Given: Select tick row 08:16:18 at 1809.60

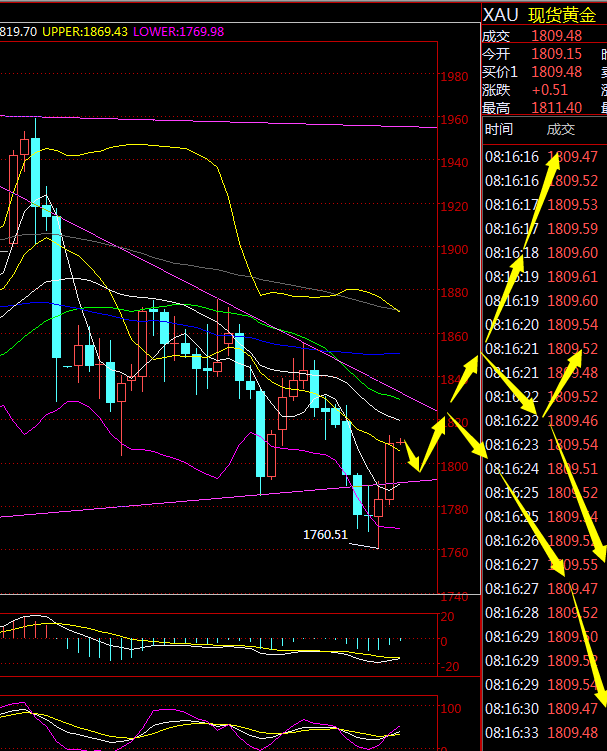Looking at the screenshot, I should click(542, 253).
